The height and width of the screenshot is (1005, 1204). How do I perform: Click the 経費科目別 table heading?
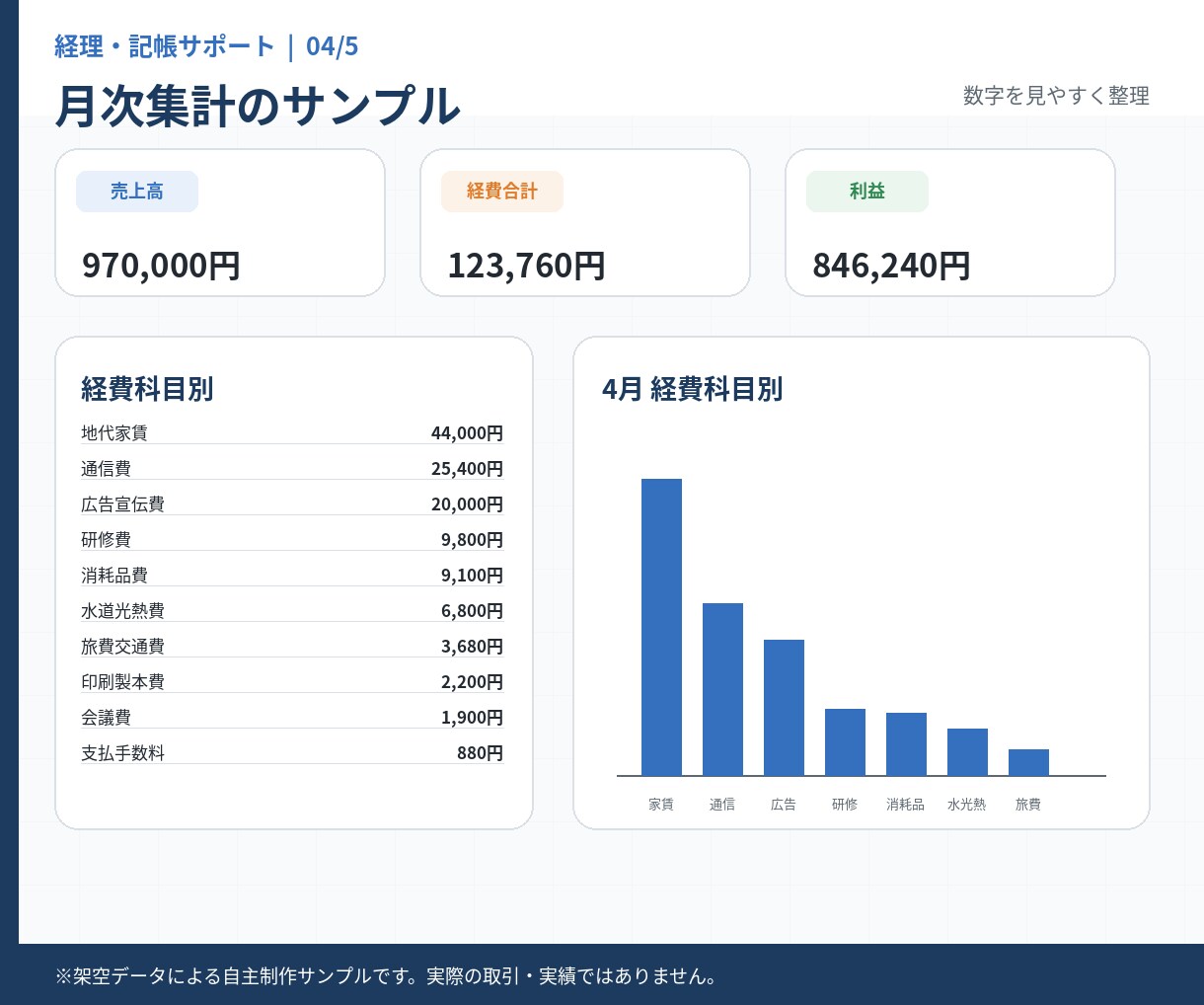147,389
